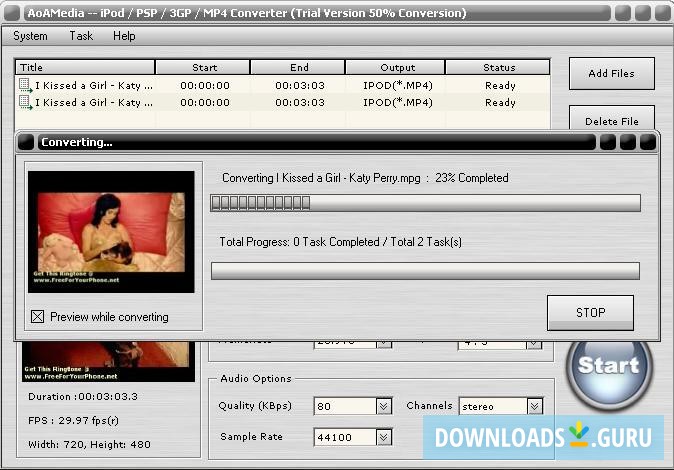Click the Output column header

pos(395,68)
